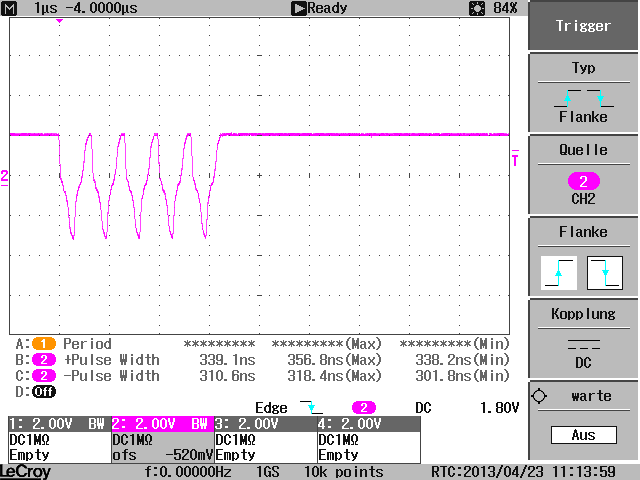Click the Ready run status indicator

(319, 8)
